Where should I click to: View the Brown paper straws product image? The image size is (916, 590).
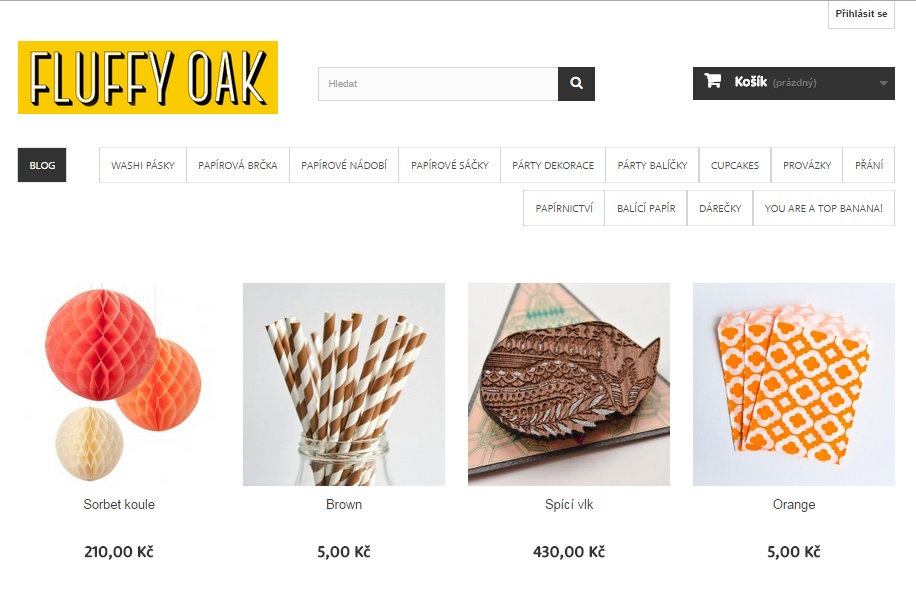click(344, 384)
